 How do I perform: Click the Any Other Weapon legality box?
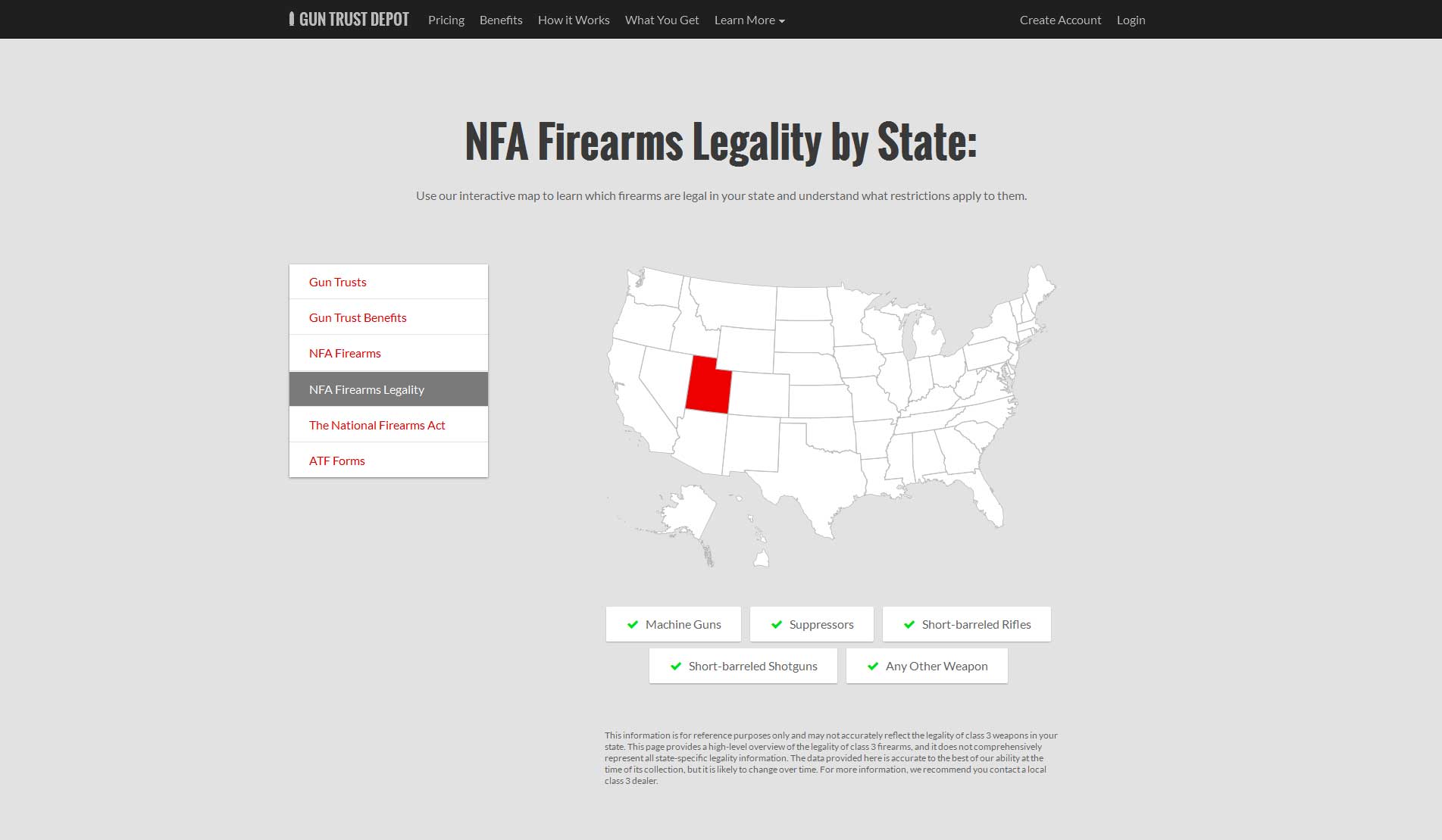click(x=927, y=666)
